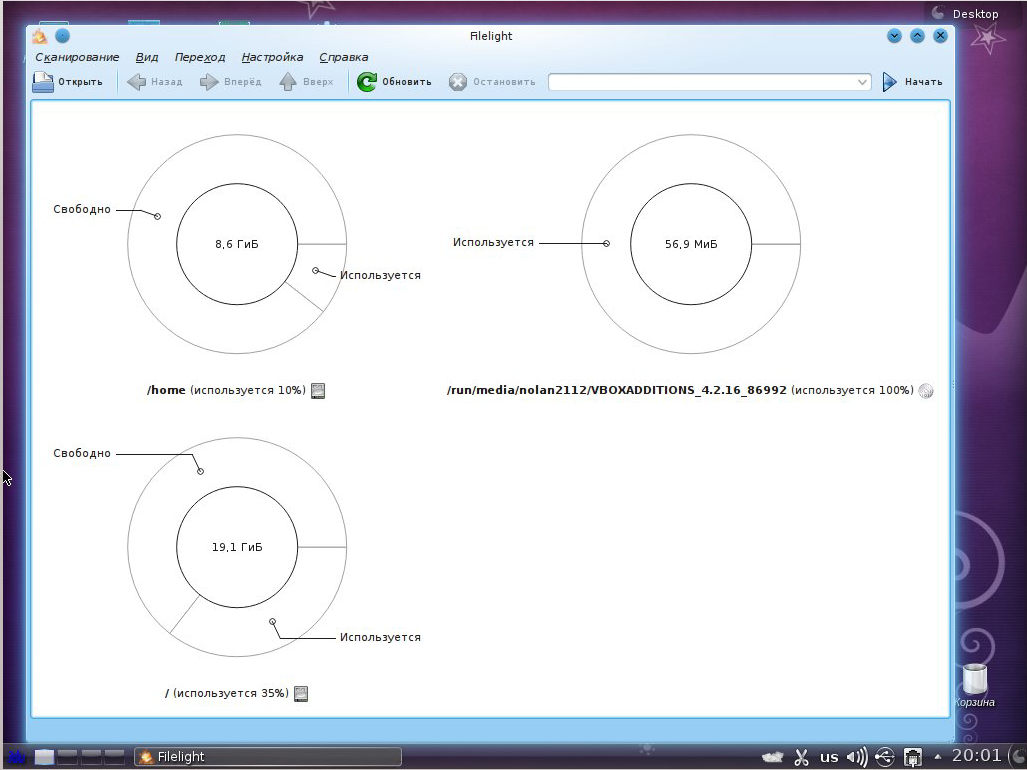The height and width of the screenshot is (770, 1027).
Task: Click the us keyboard layout indicator
Action: click(829, 757)
